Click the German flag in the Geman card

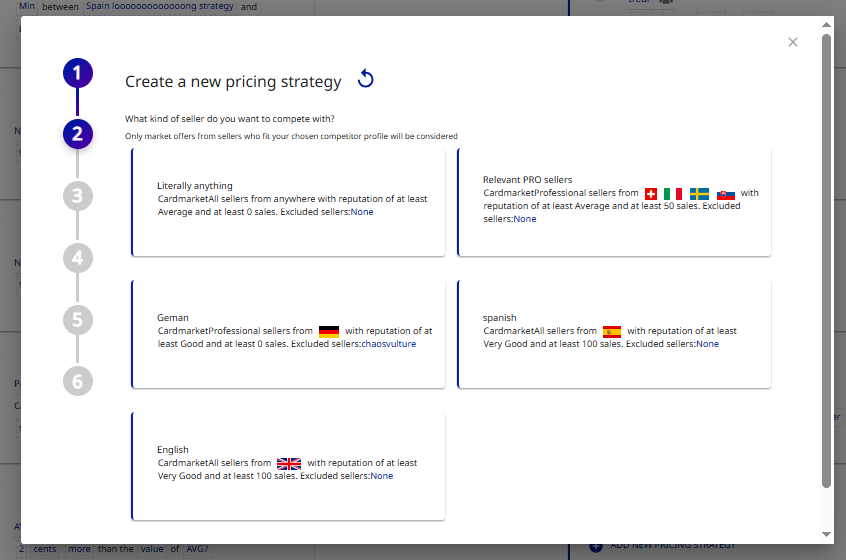point(329,331)
